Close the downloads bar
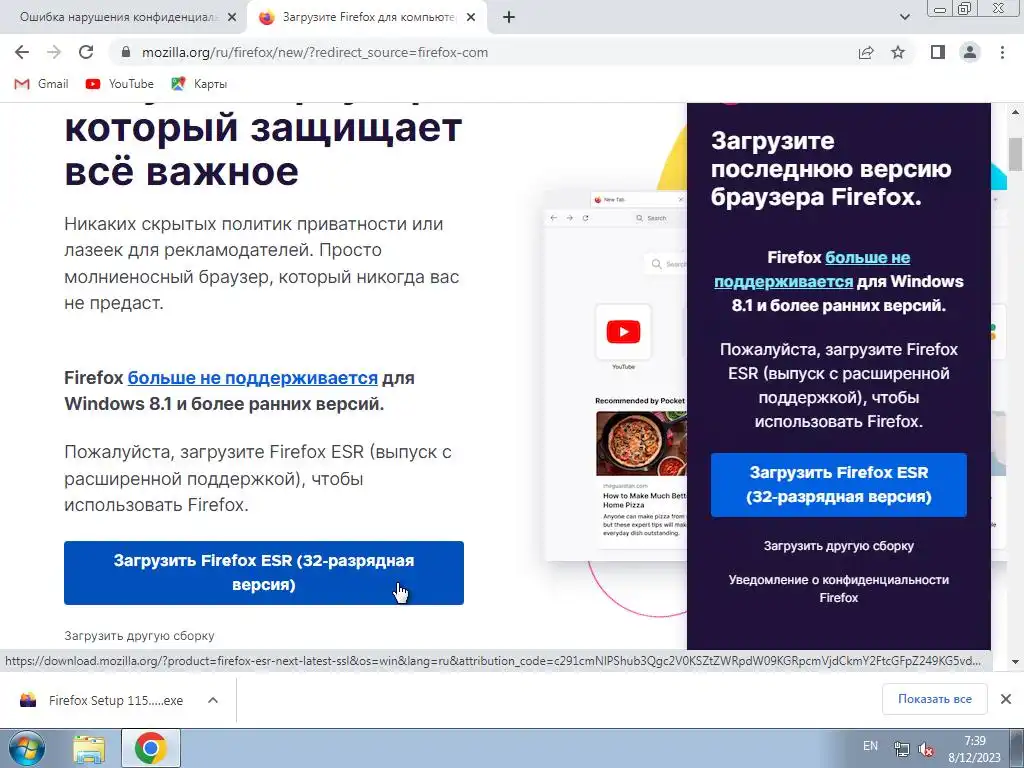1024x768 pixels. [x=1006, y=699]
